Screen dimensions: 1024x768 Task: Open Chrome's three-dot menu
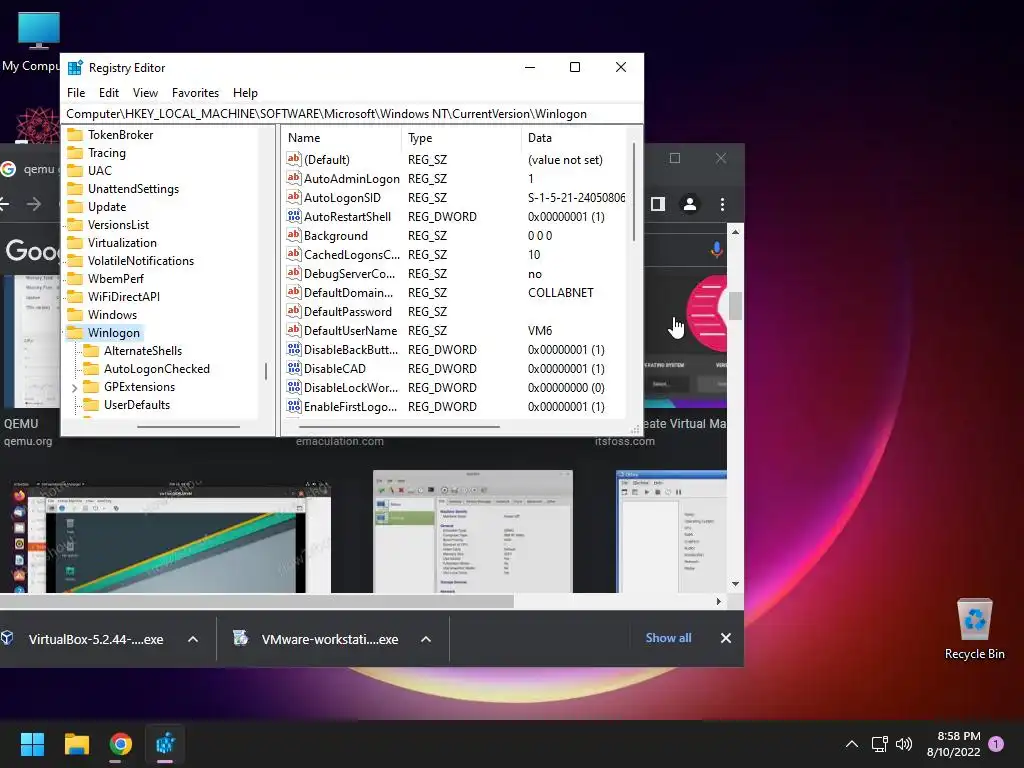pos(722,204)
